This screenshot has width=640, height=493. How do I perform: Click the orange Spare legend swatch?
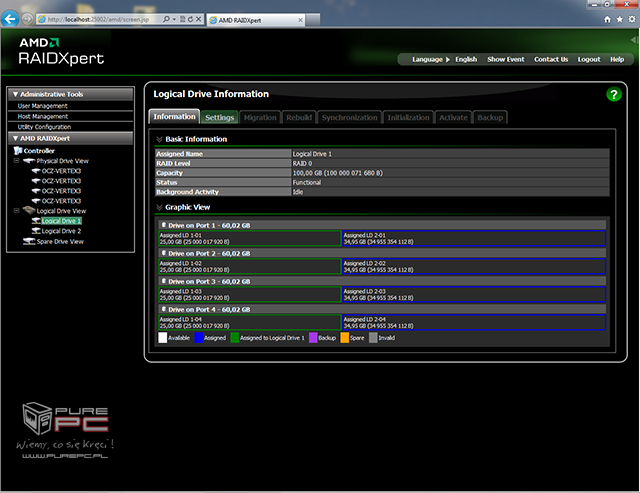coord(344,338)
